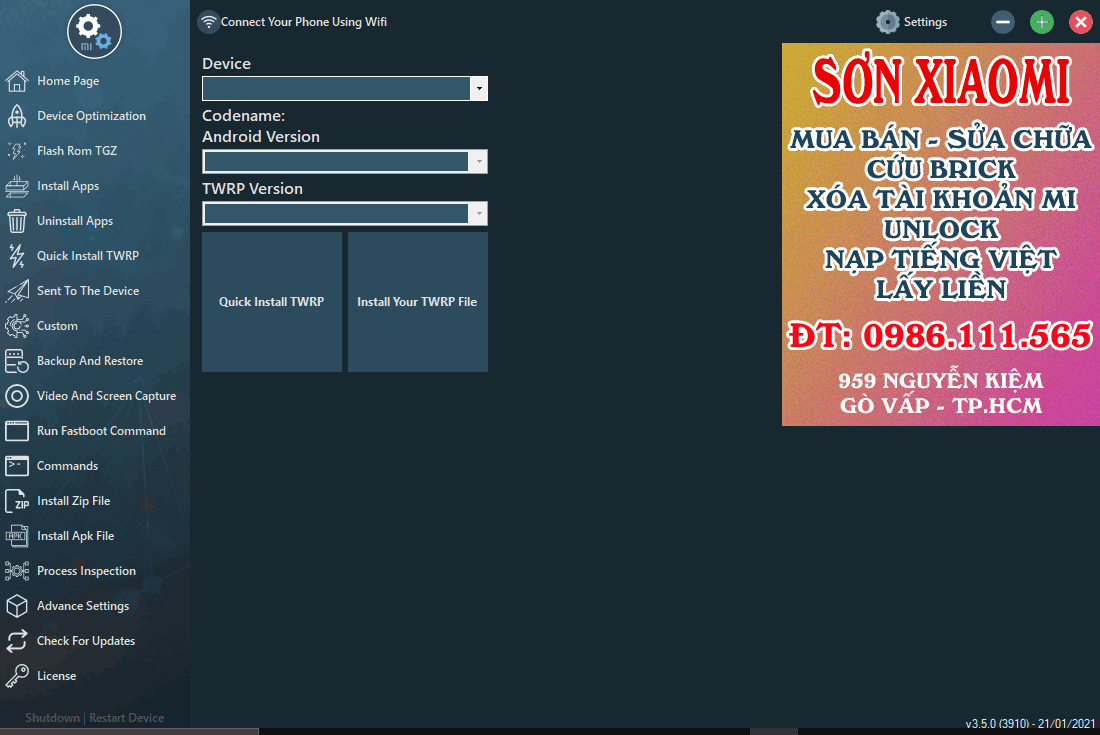Click the Quick Install TWRP lightning icon
Viewport: 1100px width, 735px height.
pos(17,256)
